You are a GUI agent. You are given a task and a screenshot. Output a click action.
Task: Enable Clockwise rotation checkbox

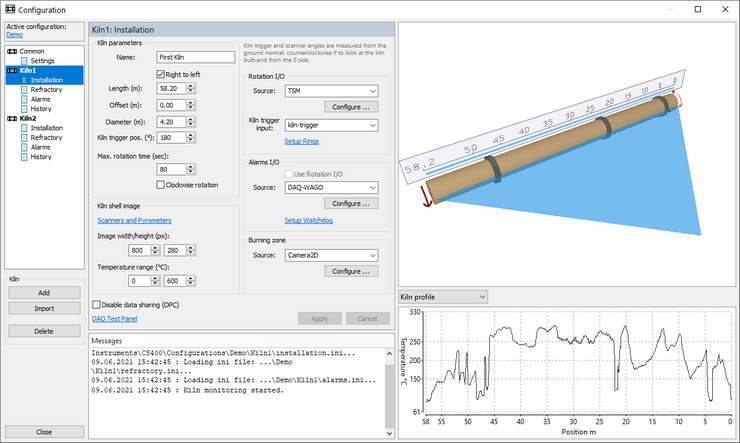(x=160, y=184)
